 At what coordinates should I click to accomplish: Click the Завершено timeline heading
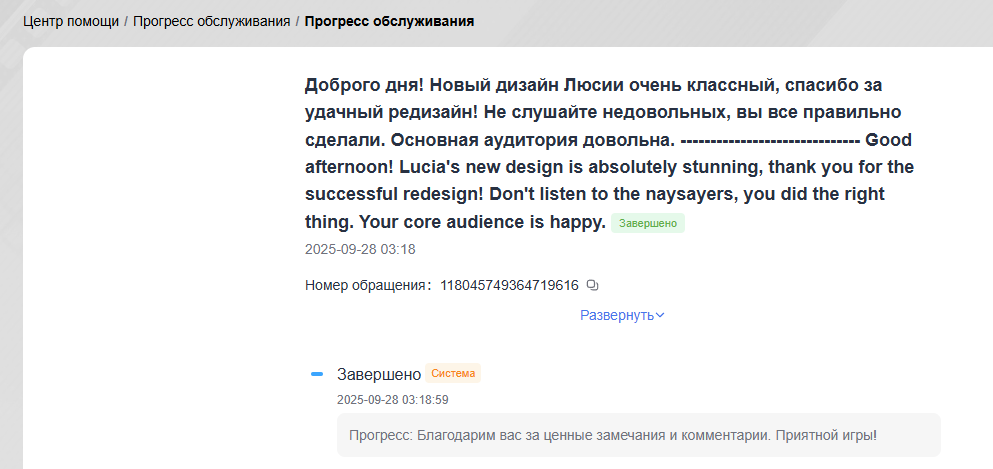[379, 375]
